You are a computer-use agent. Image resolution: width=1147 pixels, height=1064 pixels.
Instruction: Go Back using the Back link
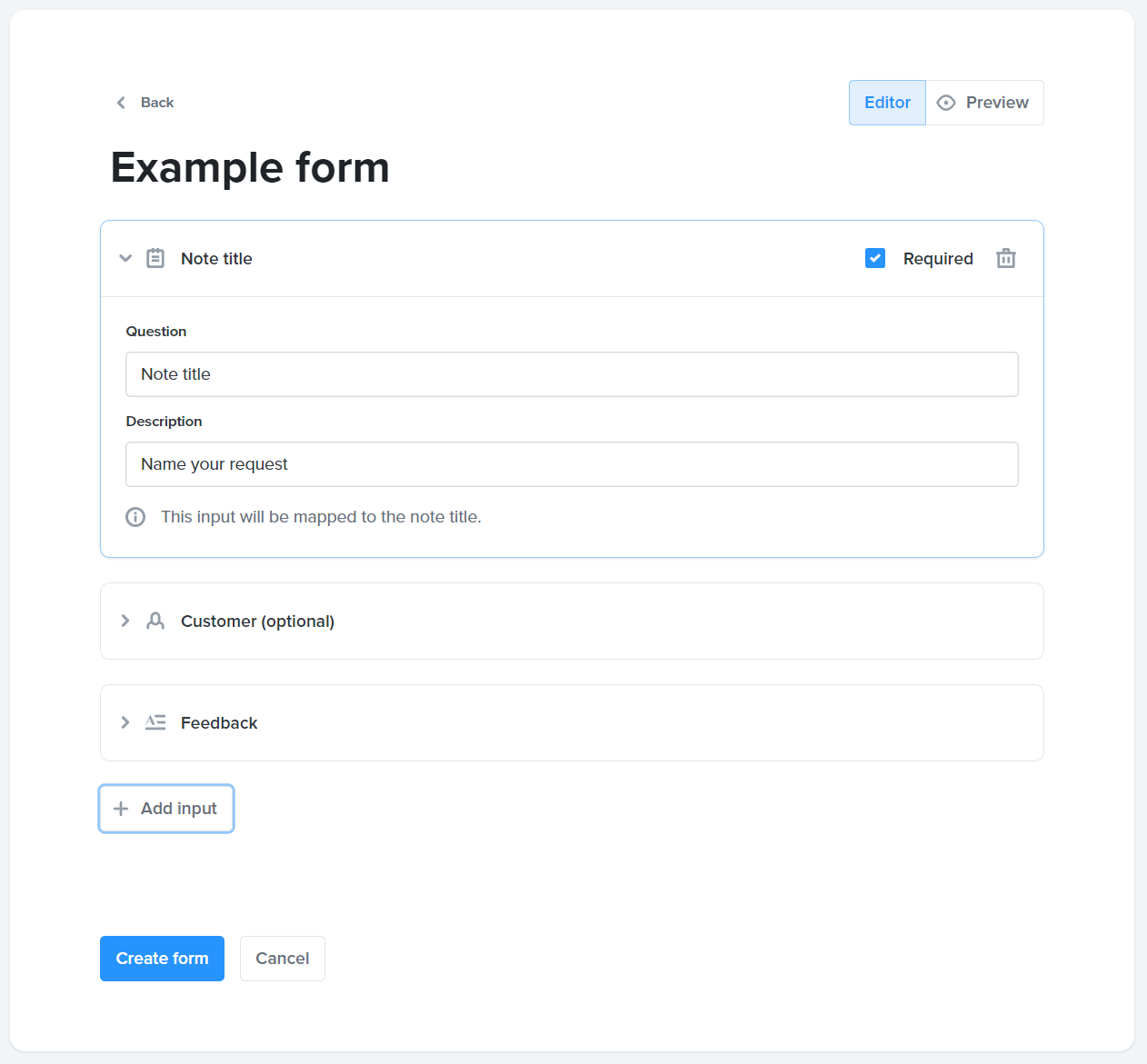(x=145, y=103)
